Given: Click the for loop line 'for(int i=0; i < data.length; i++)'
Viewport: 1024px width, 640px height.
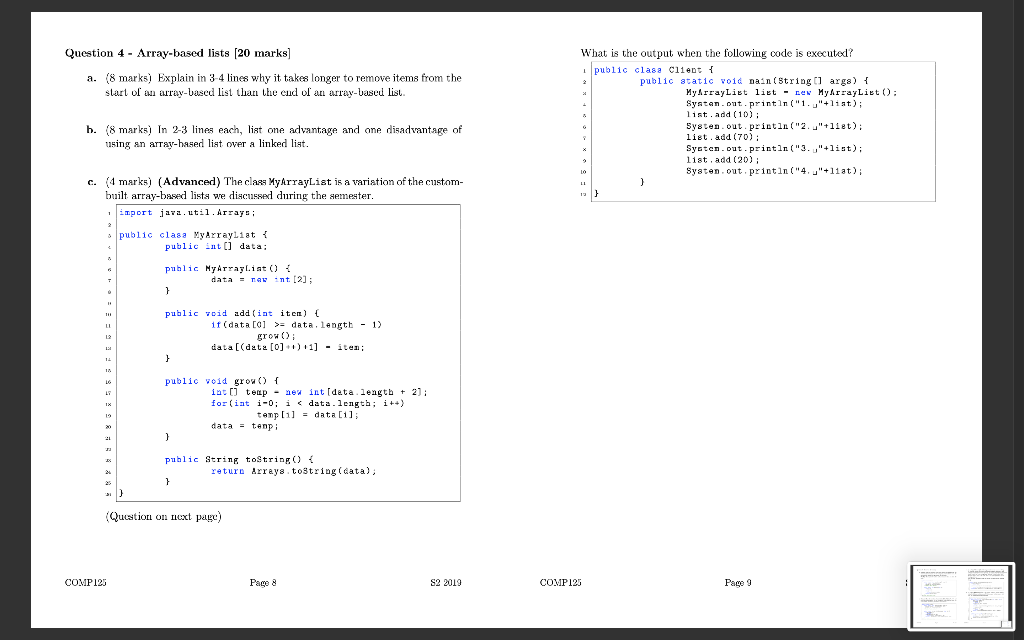Looking at the screenshot, I should [308, 403].
